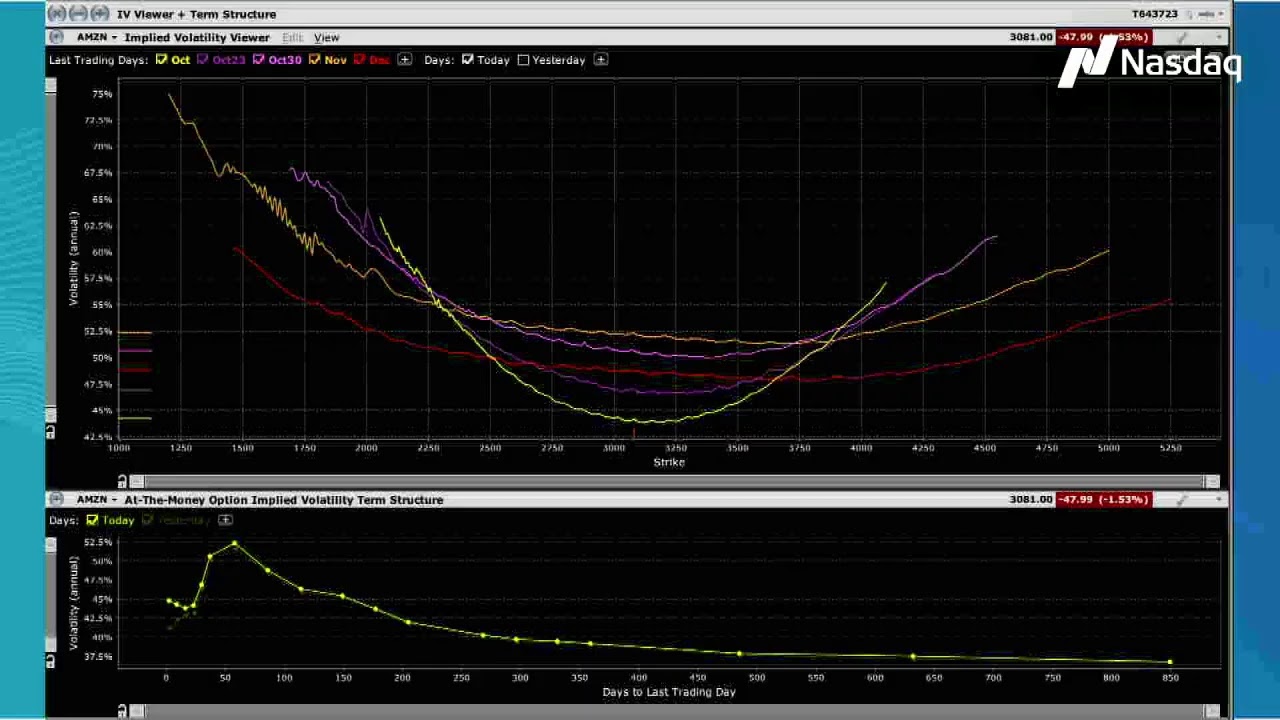Uncheck Today in IV Viewer days
The height and width of the screenshot is (720, 1280).
tap(467, 60)
